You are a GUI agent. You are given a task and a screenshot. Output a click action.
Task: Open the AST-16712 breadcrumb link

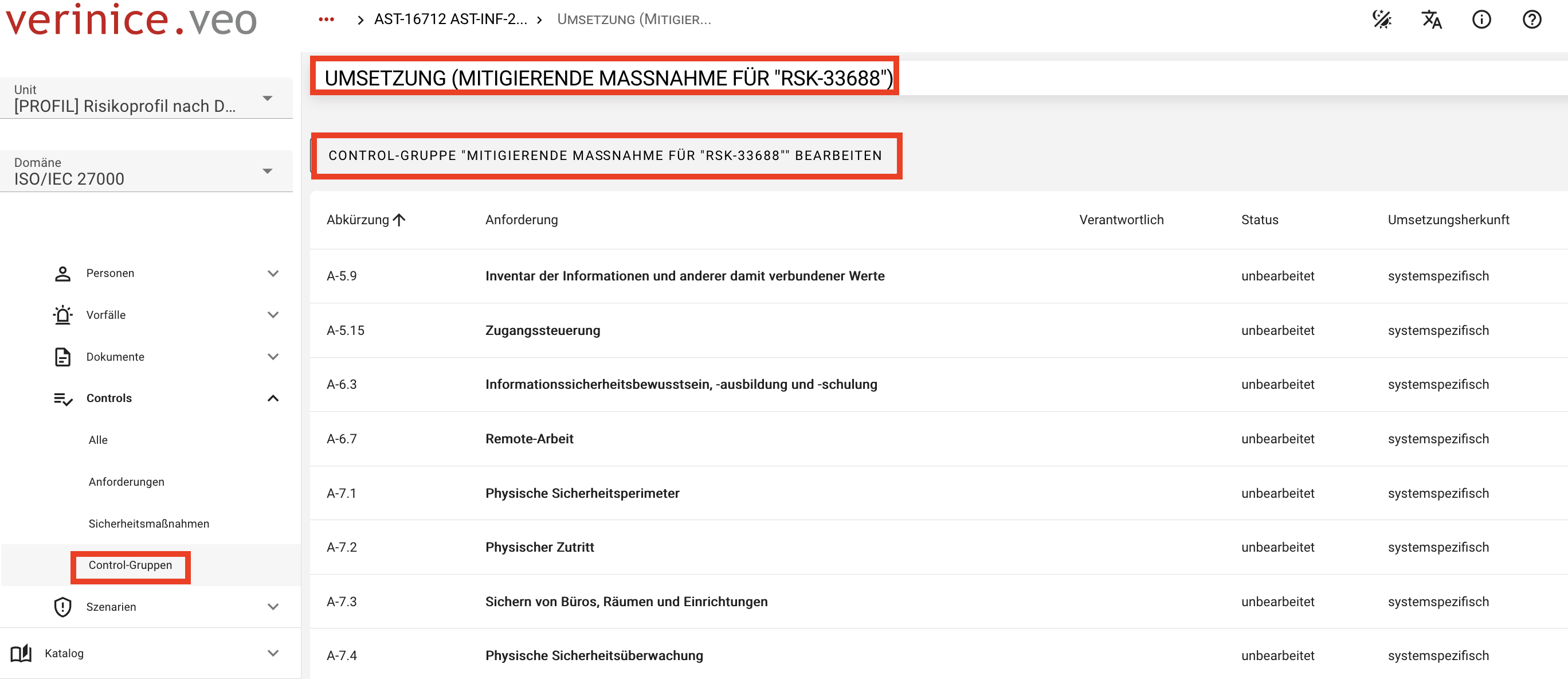450,19
